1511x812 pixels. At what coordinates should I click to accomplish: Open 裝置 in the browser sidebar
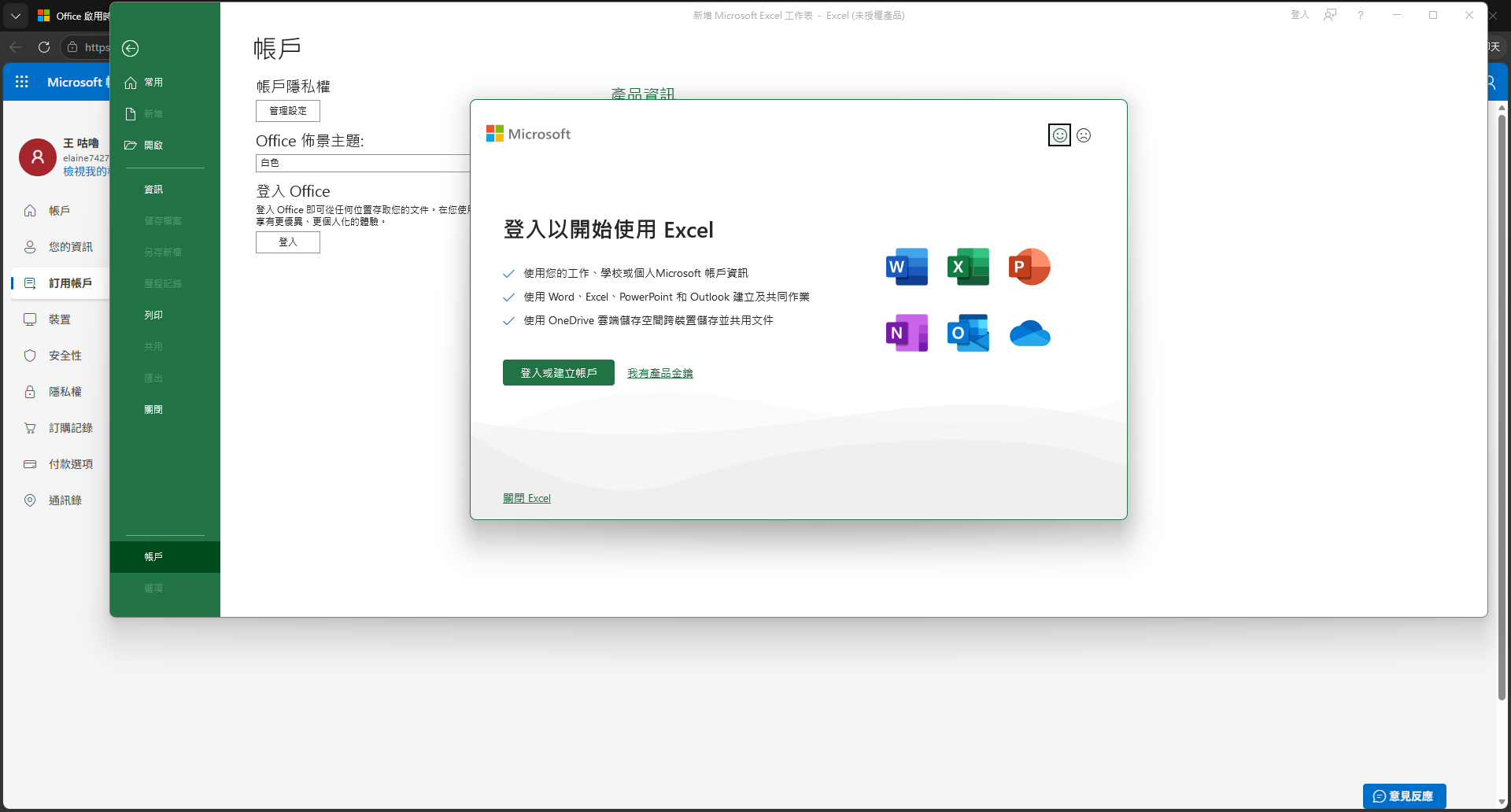pyautogui.click(x=59, y=319)
